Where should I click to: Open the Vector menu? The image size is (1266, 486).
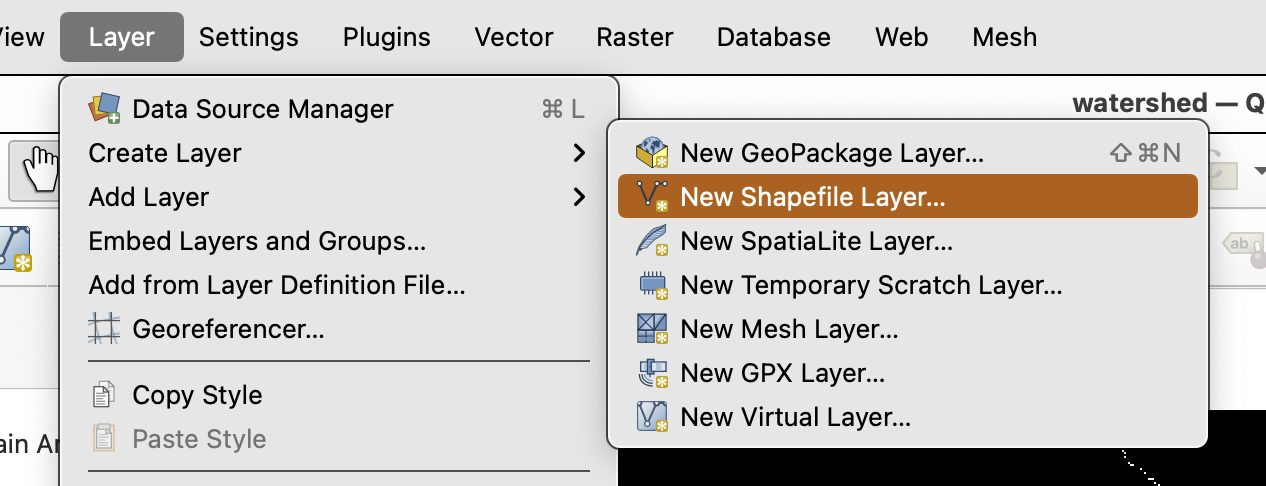514,38
